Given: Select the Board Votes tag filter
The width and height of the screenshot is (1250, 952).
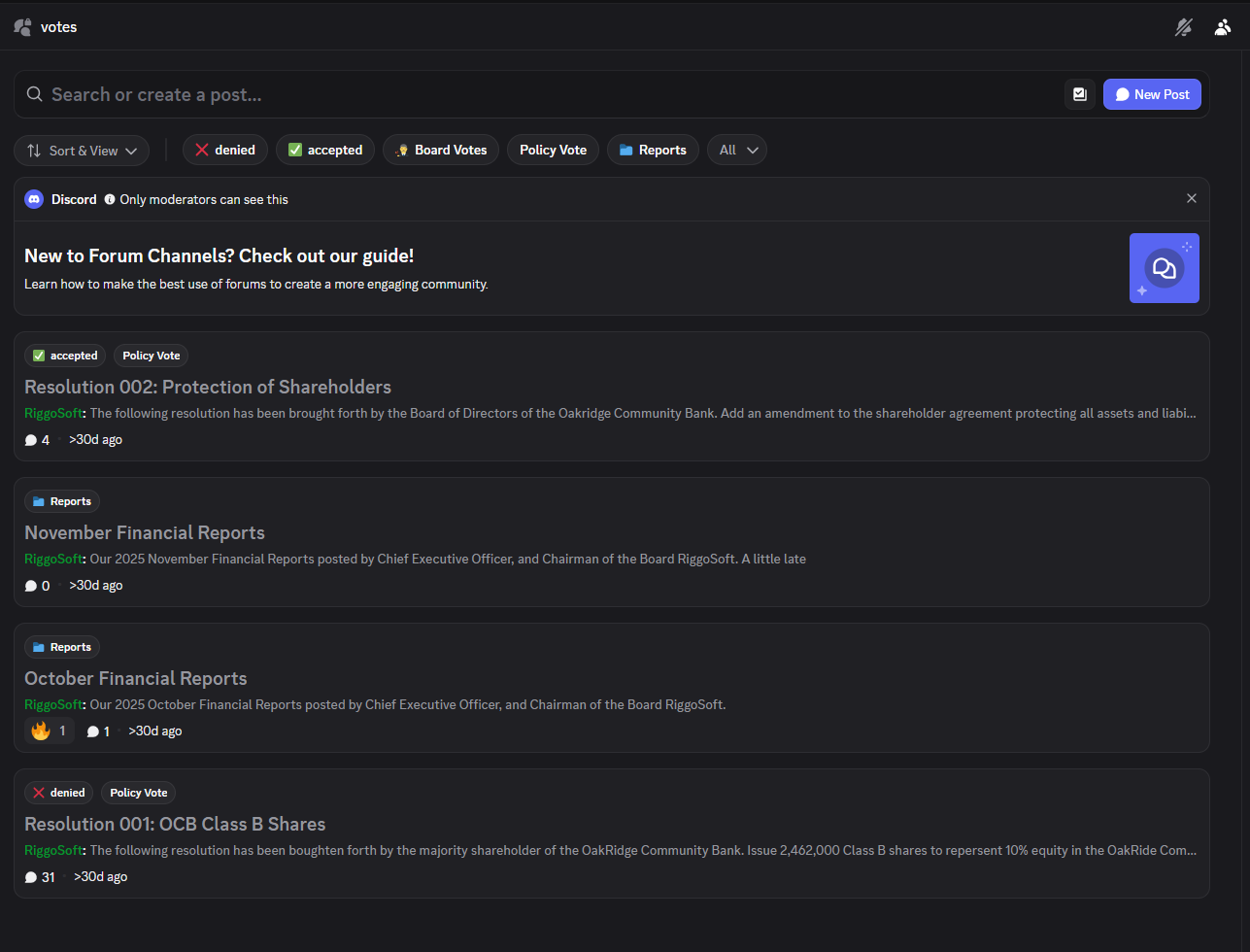Looking at the screenshot, I should pos(441,150).
